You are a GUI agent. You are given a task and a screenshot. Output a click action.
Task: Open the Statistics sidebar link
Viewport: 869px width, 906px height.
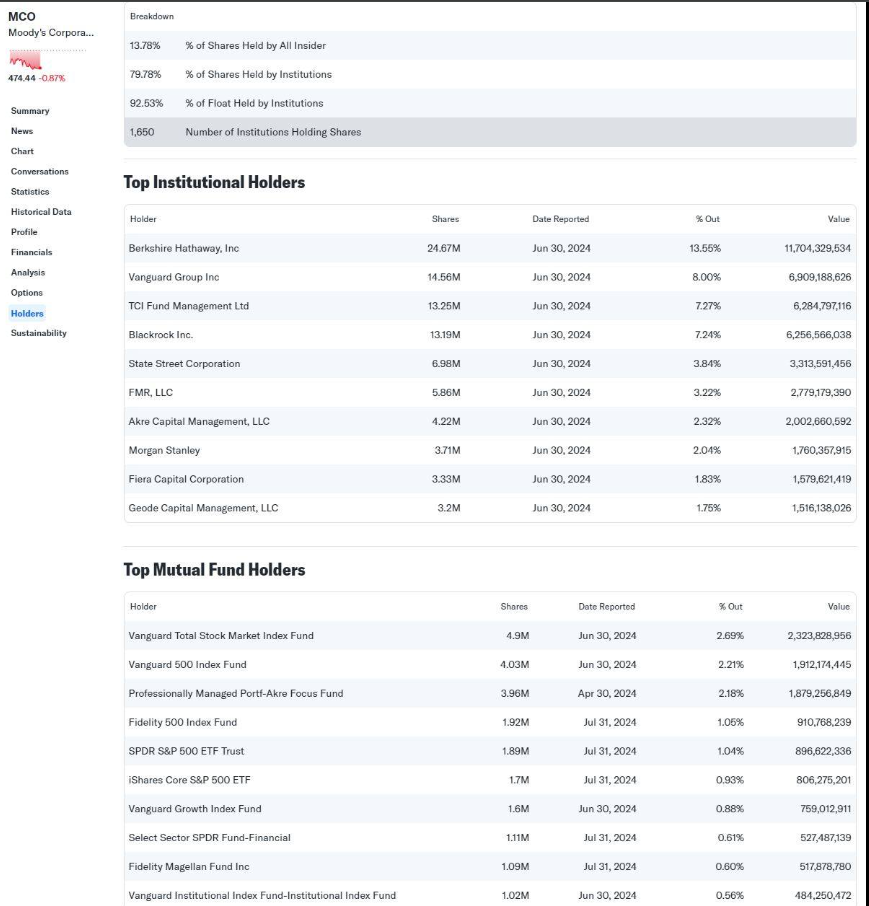point(30,192)
